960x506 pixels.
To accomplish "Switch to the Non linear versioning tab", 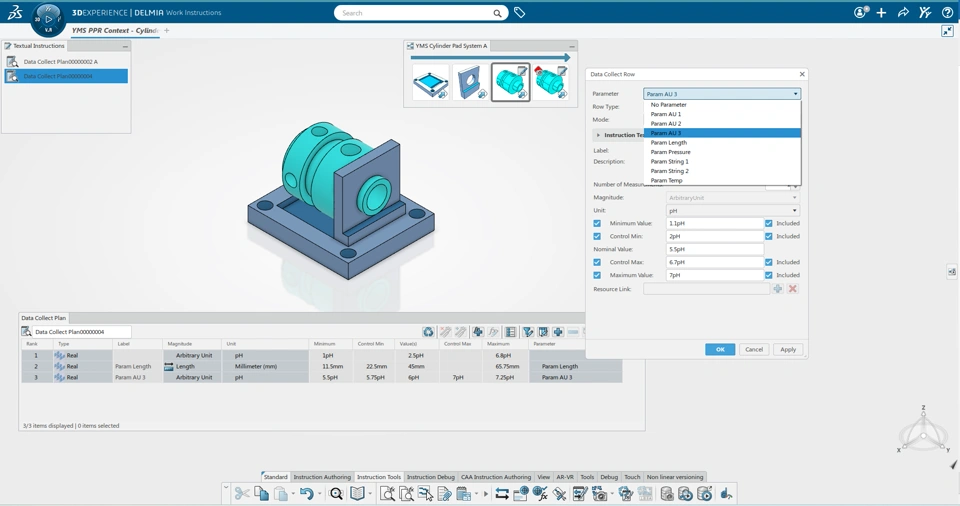I will (675, 477).
